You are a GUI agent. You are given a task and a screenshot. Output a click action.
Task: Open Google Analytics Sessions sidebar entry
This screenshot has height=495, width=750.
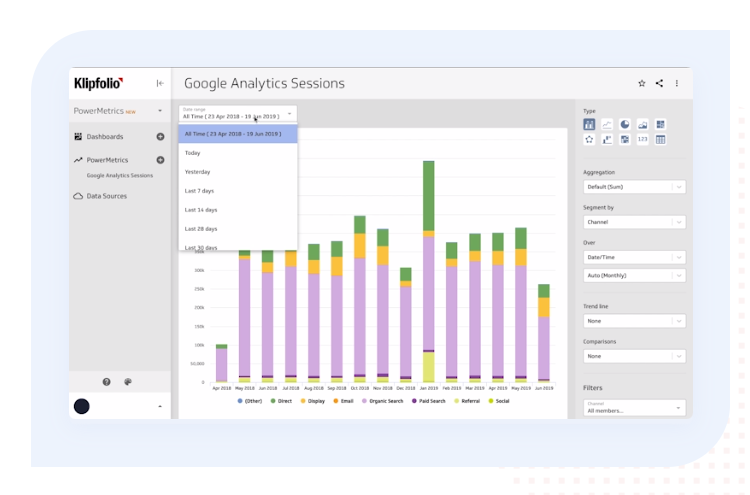tap(120, 176)
